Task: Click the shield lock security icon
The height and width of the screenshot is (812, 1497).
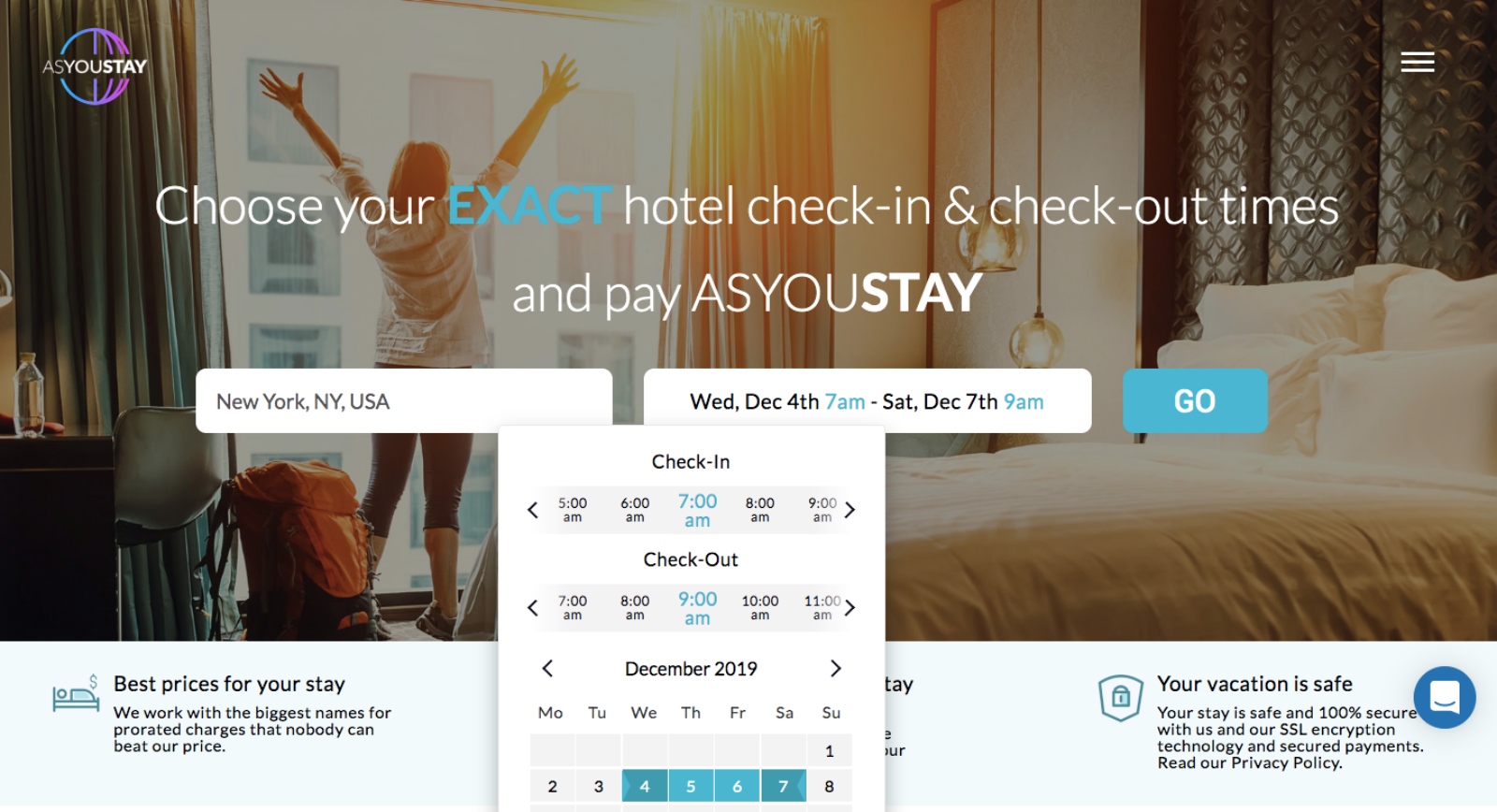Action: pos(1121,698)
